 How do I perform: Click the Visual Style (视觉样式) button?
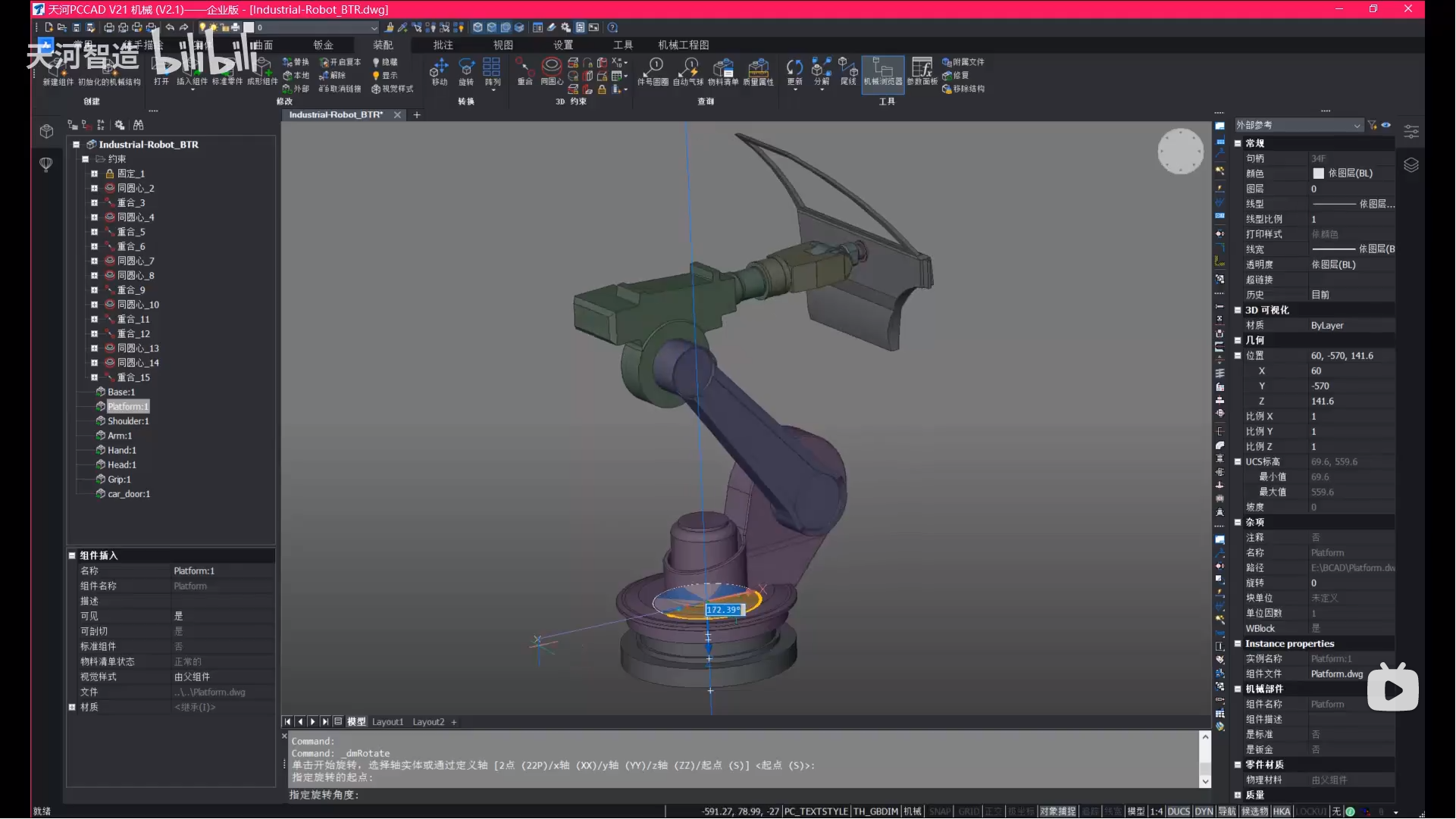[x=393, y=89]
